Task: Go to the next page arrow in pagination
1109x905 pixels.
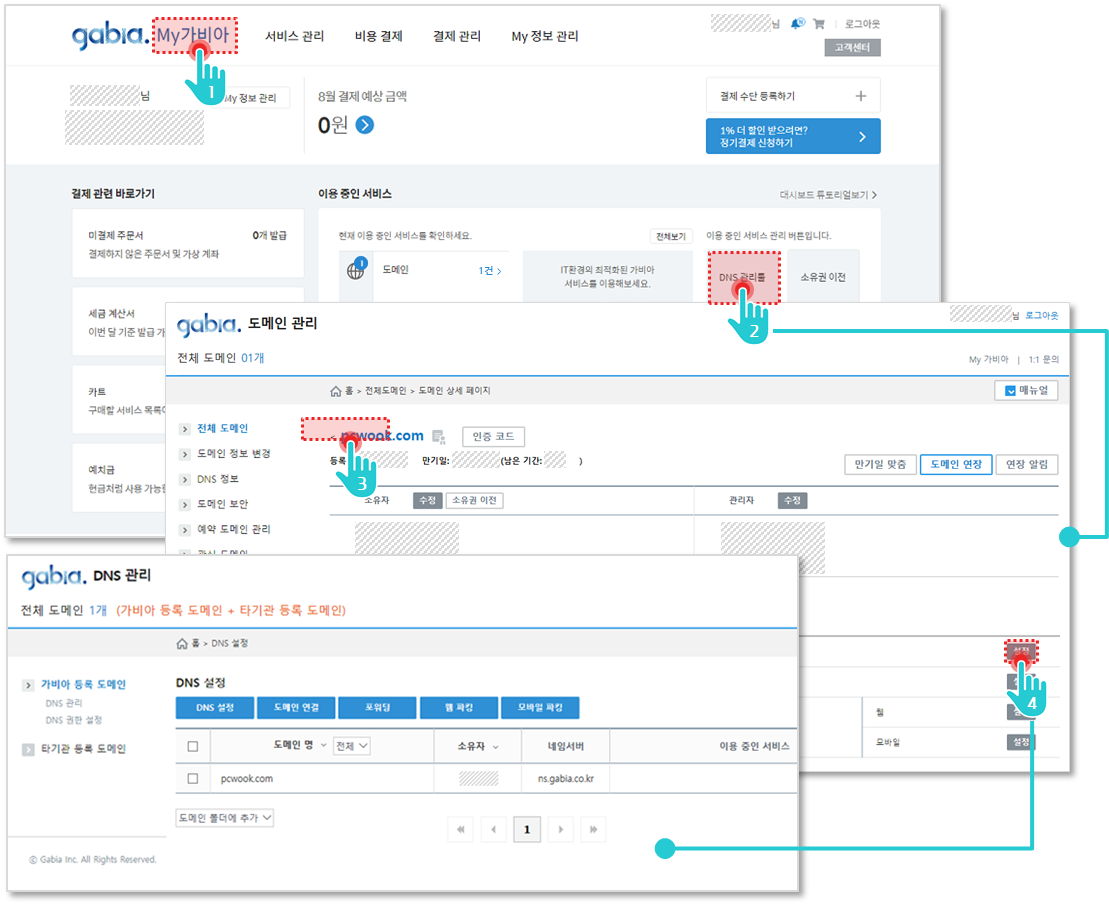Action: click(562, 829)
